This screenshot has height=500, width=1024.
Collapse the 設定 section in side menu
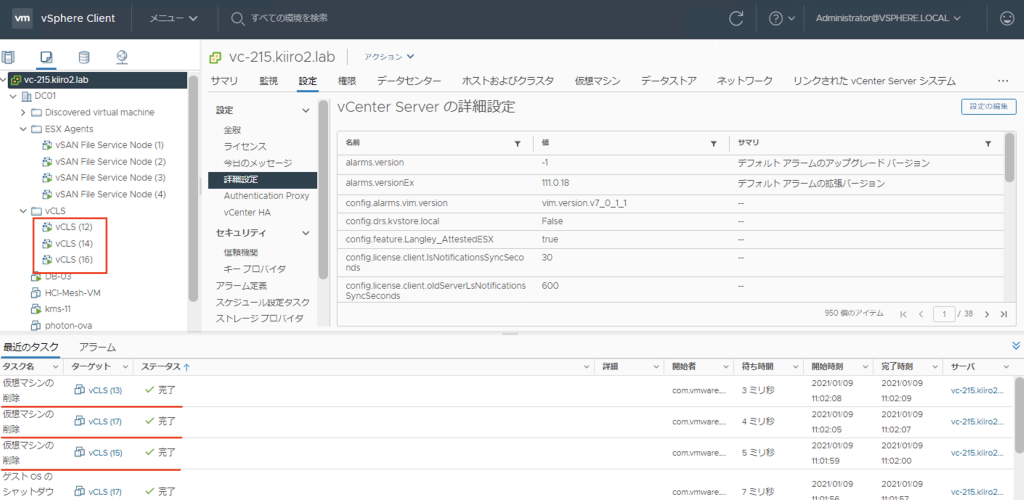tap(305, 110)
